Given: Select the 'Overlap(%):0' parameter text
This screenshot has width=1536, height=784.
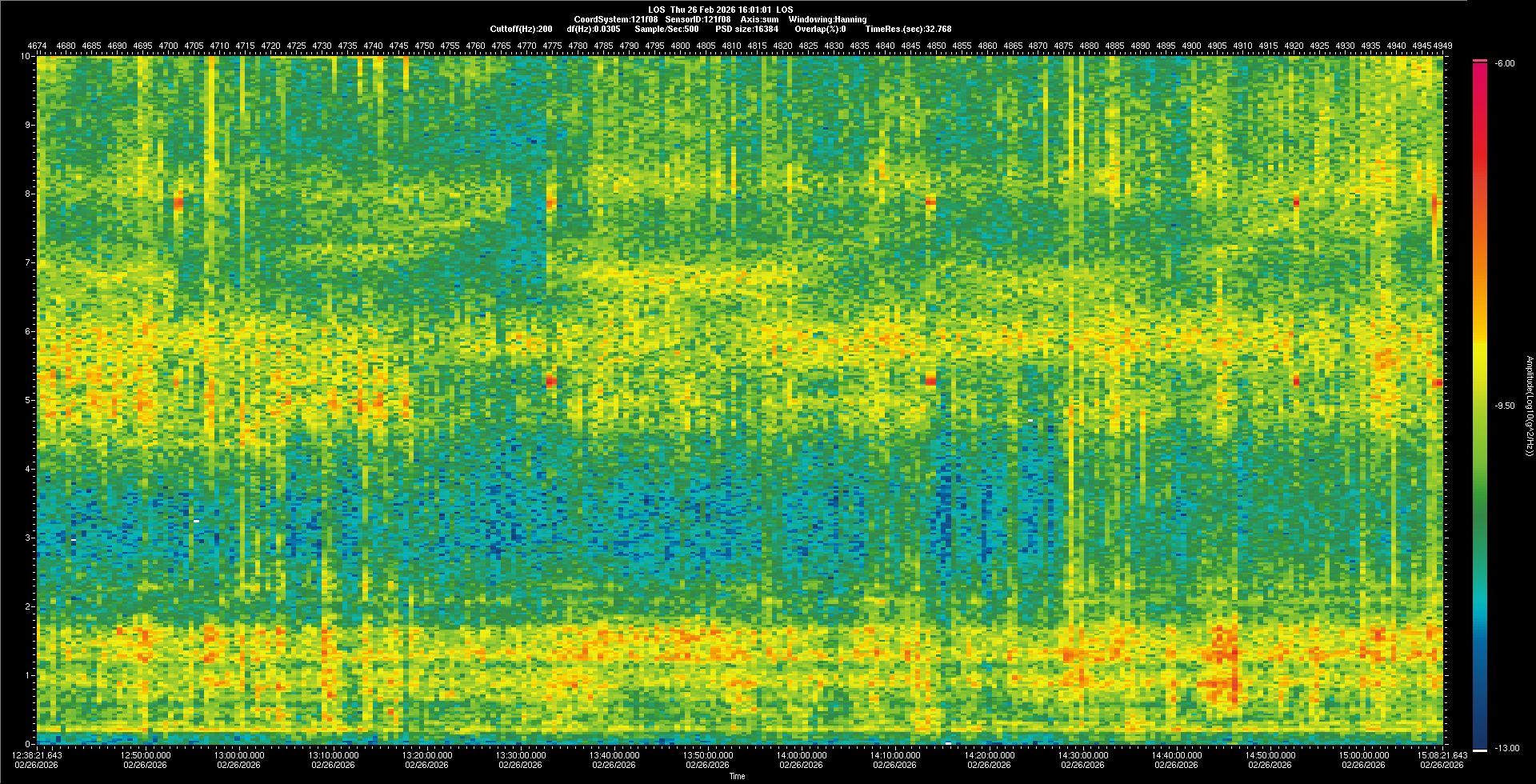Looking at the screenshot, I should 820,29.
